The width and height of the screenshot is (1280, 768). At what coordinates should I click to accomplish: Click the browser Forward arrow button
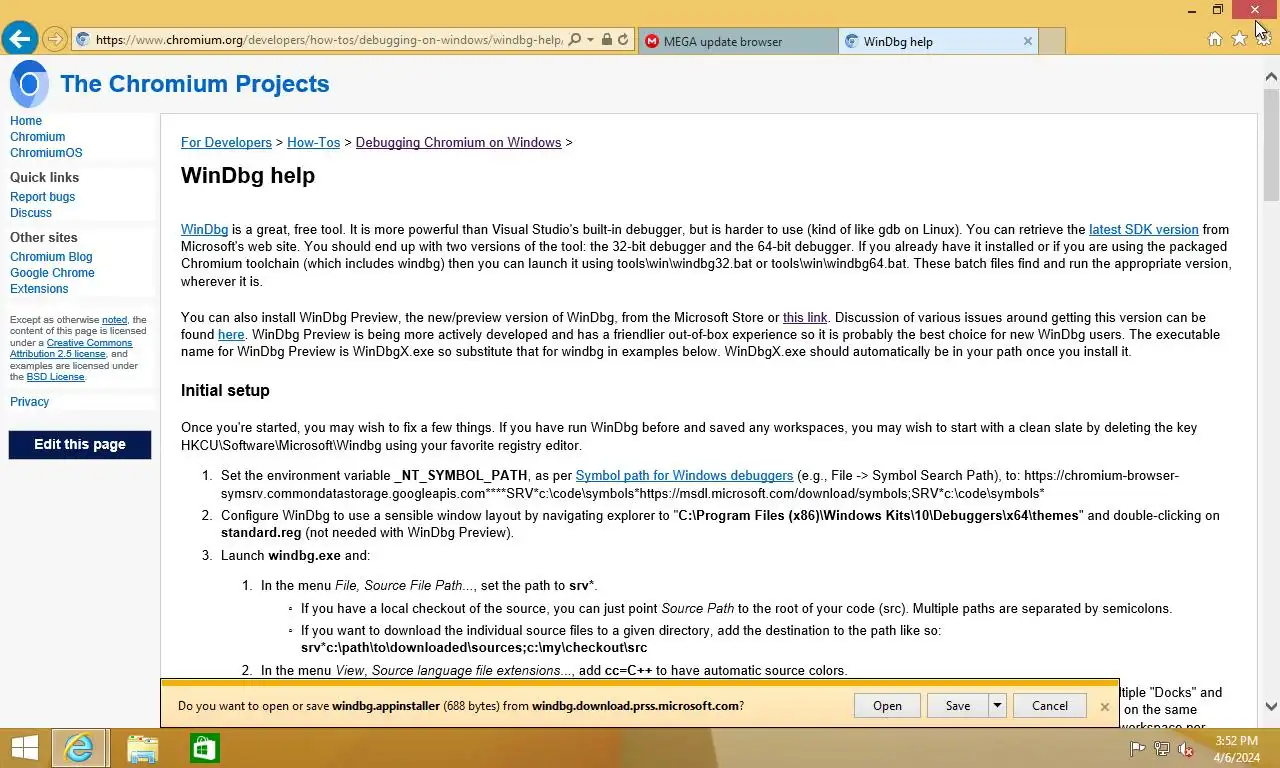(55, 40)
